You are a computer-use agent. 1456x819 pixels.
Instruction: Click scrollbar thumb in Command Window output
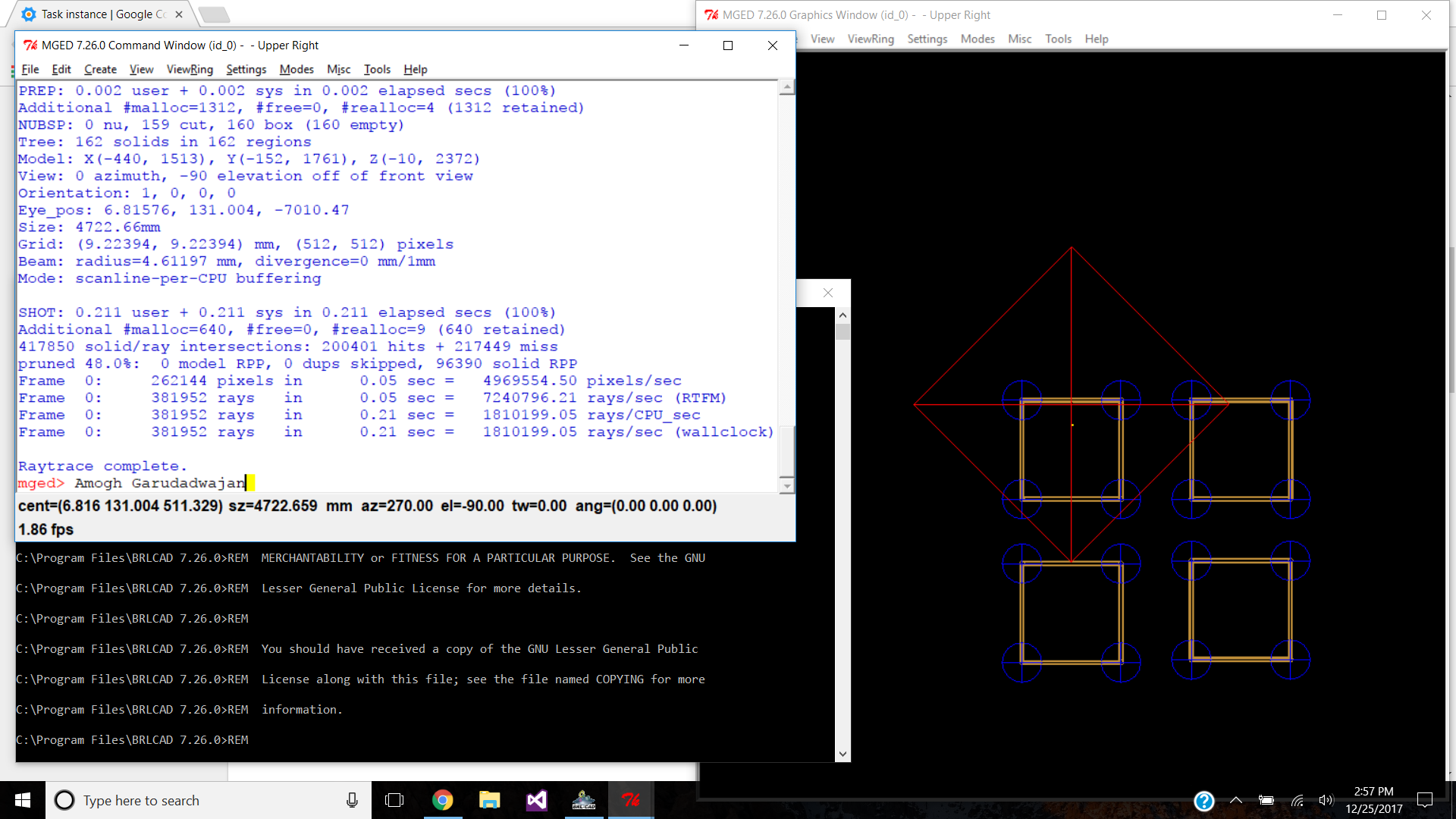pyautogui.click(x=787, y=450)
